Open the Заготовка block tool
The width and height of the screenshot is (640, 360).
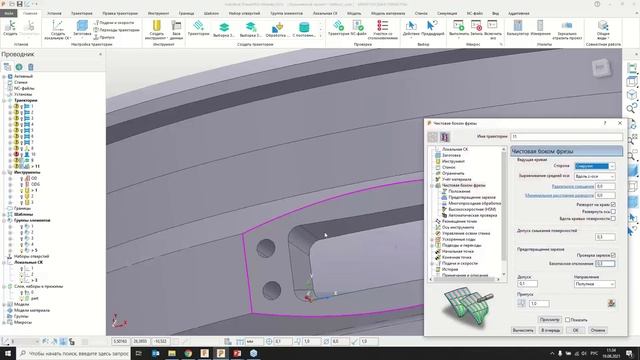(x=82, y=28)
